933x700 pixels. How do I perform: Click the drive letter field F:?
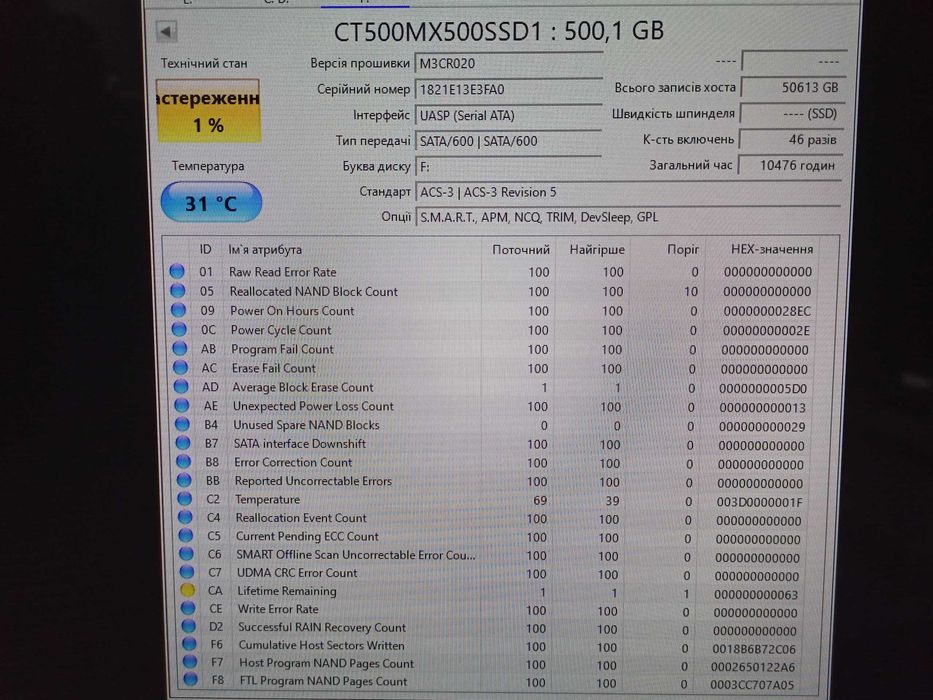[x=509, y=167]
